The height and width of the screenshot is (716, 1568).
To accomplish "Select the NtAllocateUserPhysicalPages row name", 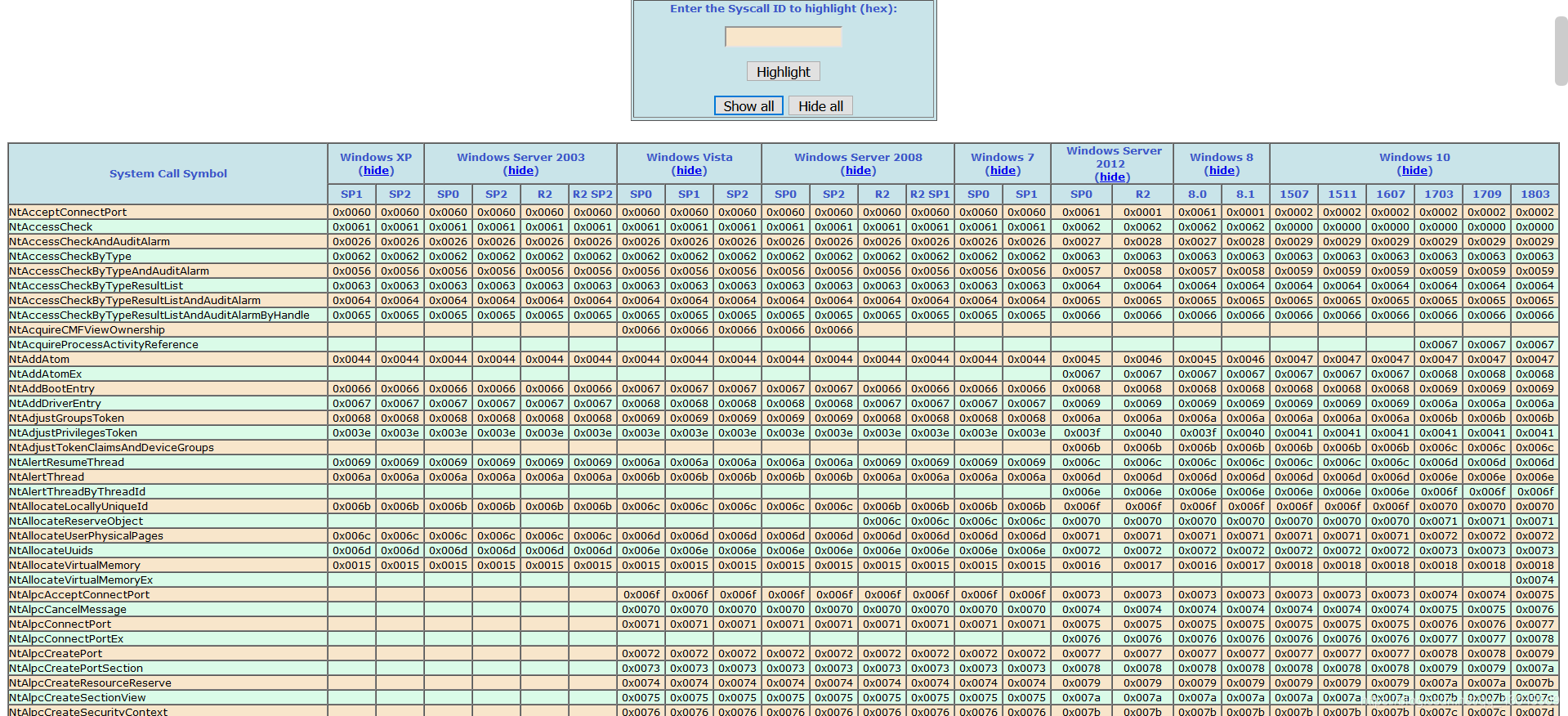I will coord(86,536).
